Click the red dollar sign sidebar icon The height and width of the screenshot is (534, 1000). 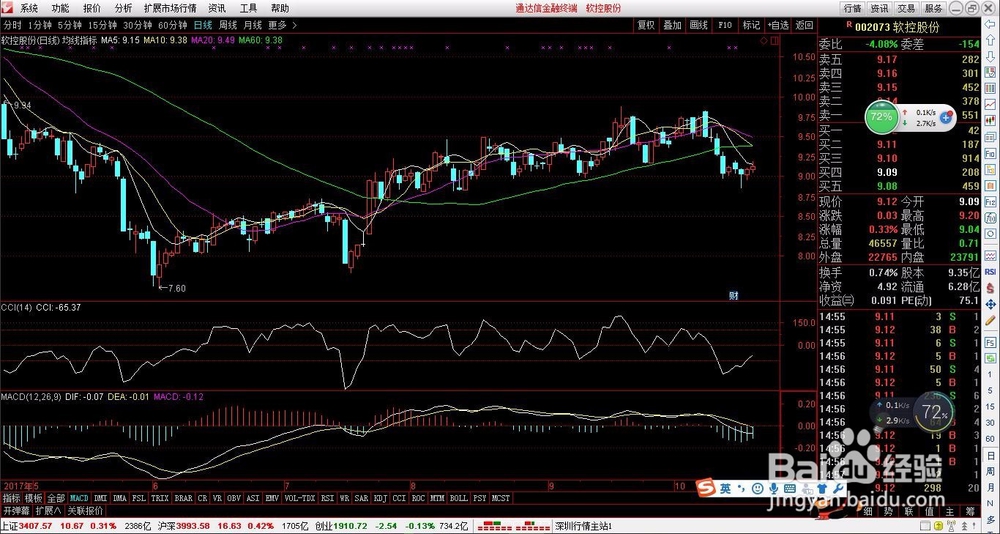(x=991, y=286)
